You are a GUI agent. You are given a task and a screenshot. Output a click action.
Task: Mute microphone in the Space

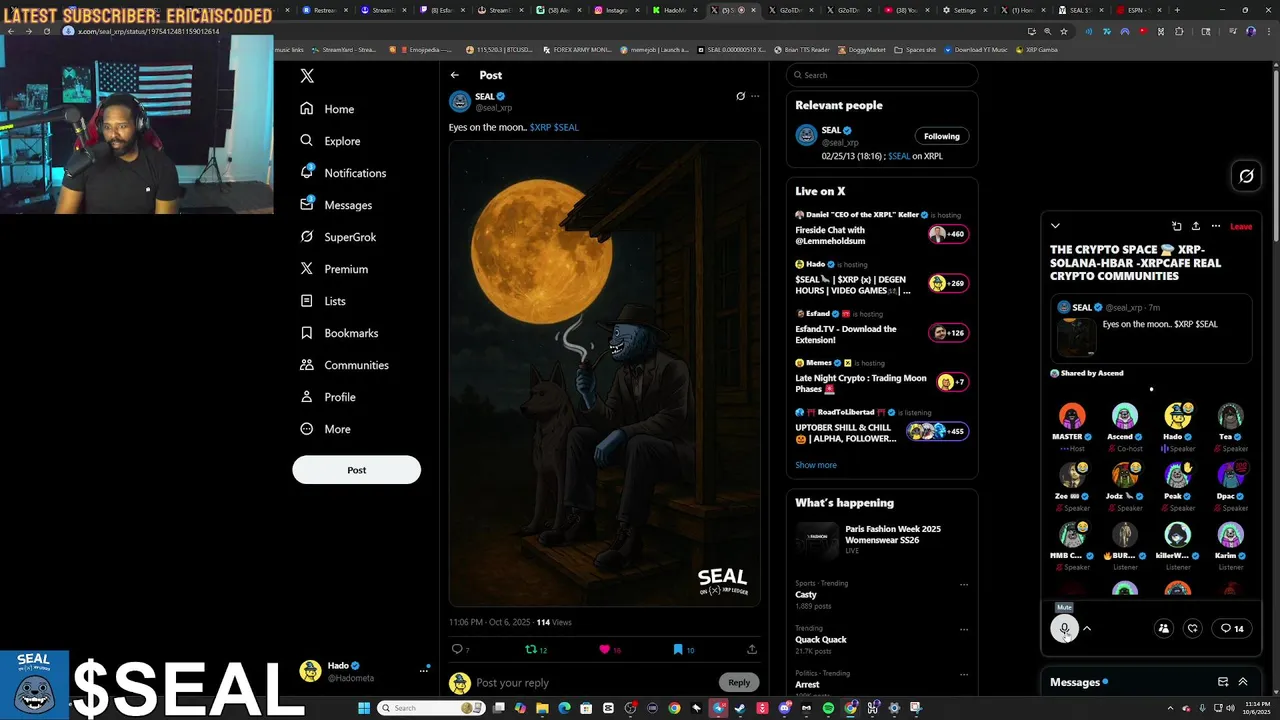click(x=1065, y=628)
